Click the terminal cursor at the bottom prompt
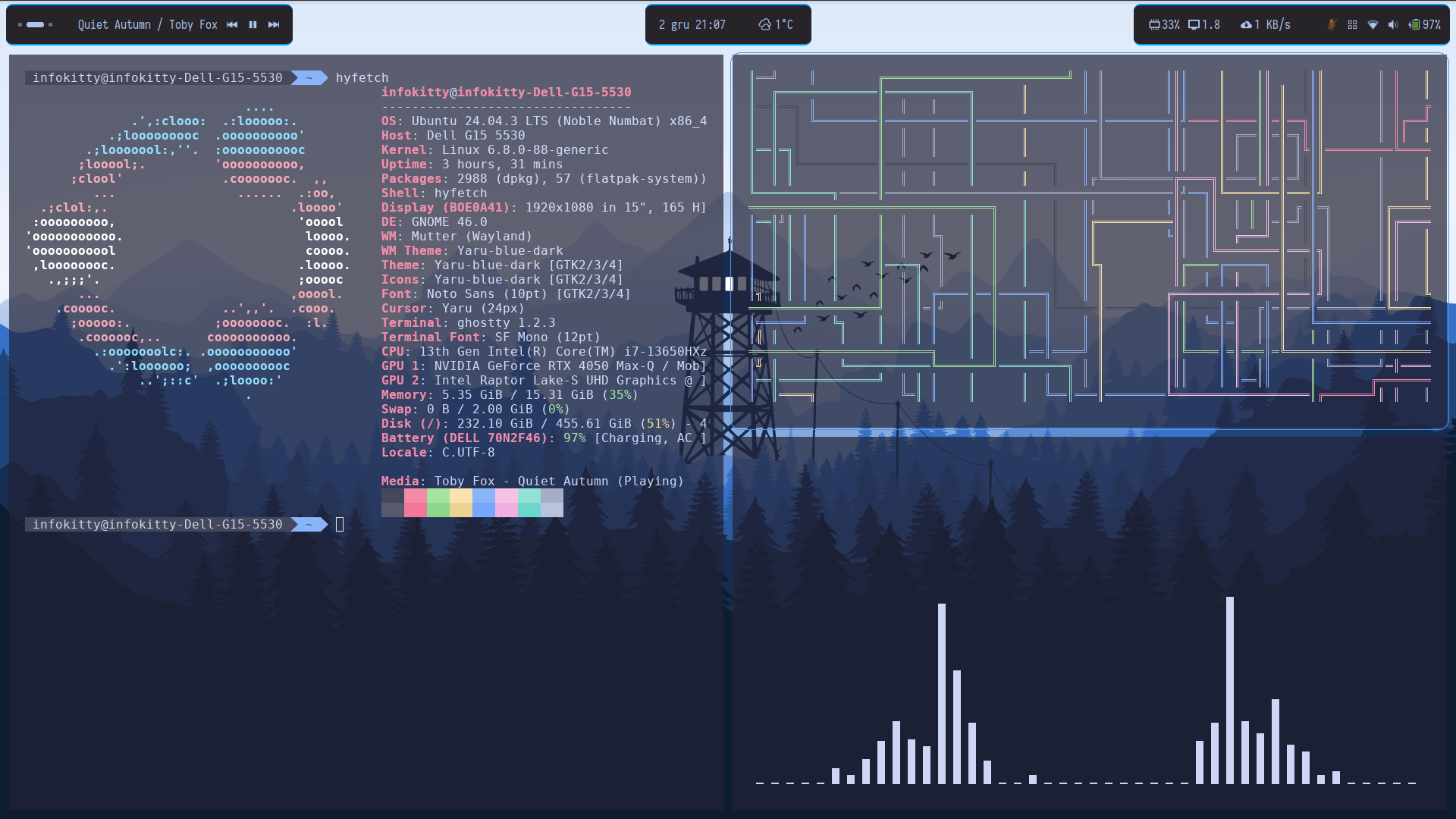Image resolution: width=1456 pixels, height=819 pixels. tap(340, 524)
